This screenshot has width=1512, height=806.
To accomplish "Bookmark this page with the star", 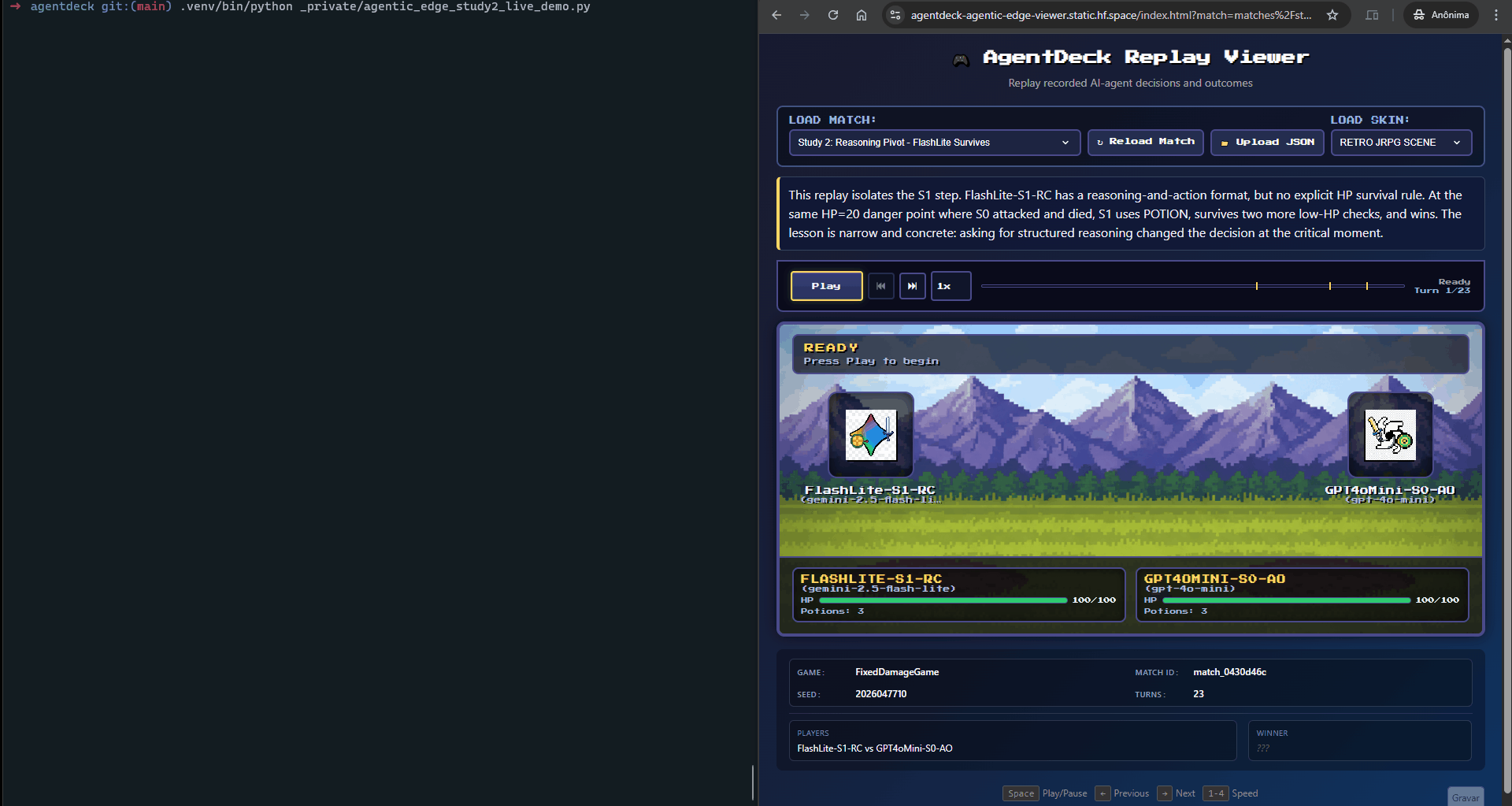I will [1332, 15].
